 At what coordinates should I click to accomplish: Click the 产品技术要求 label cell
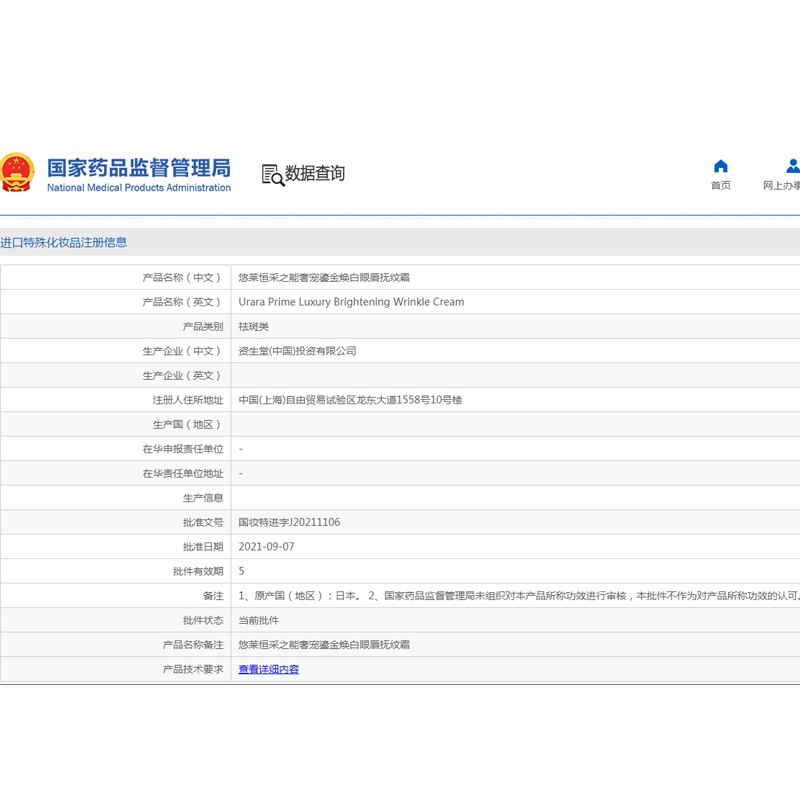pyautogui.click(x=116, y=669)
